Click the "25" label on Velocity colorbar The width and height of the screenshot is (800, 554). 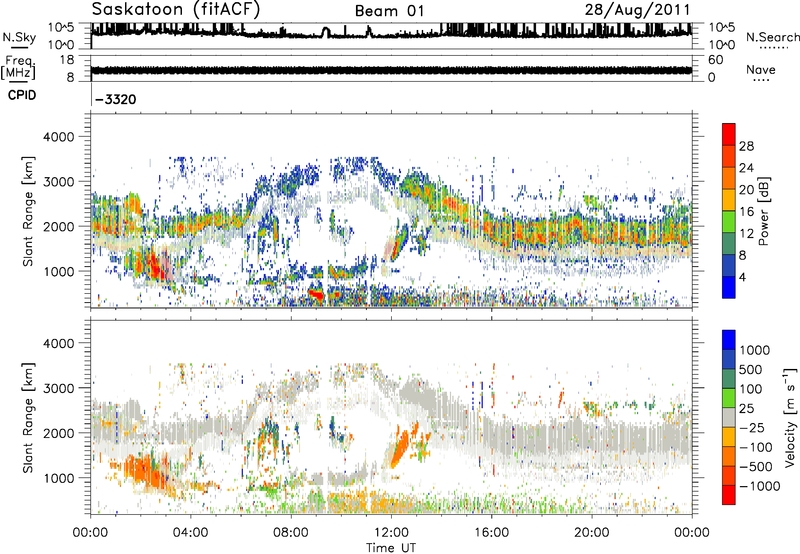click(746, 409)
